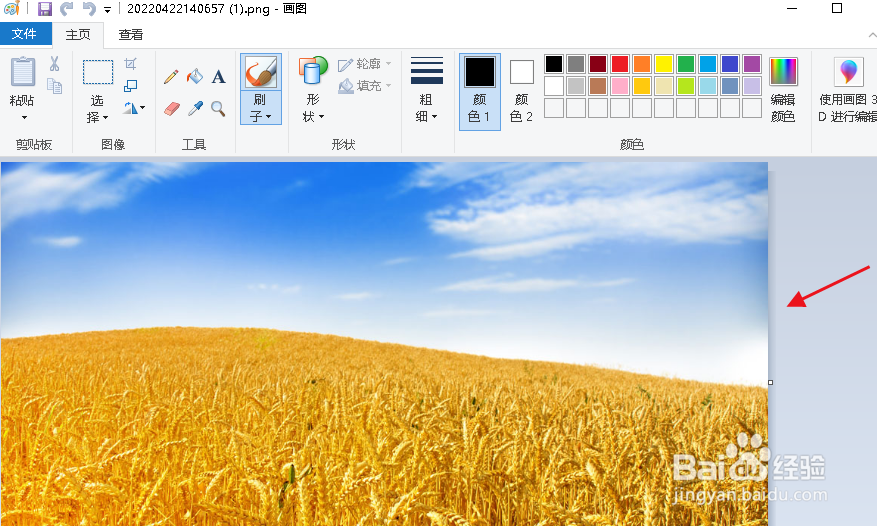
Task: Choose the brown color swatch
Action: pyautogui.click(x=598, y=86)
